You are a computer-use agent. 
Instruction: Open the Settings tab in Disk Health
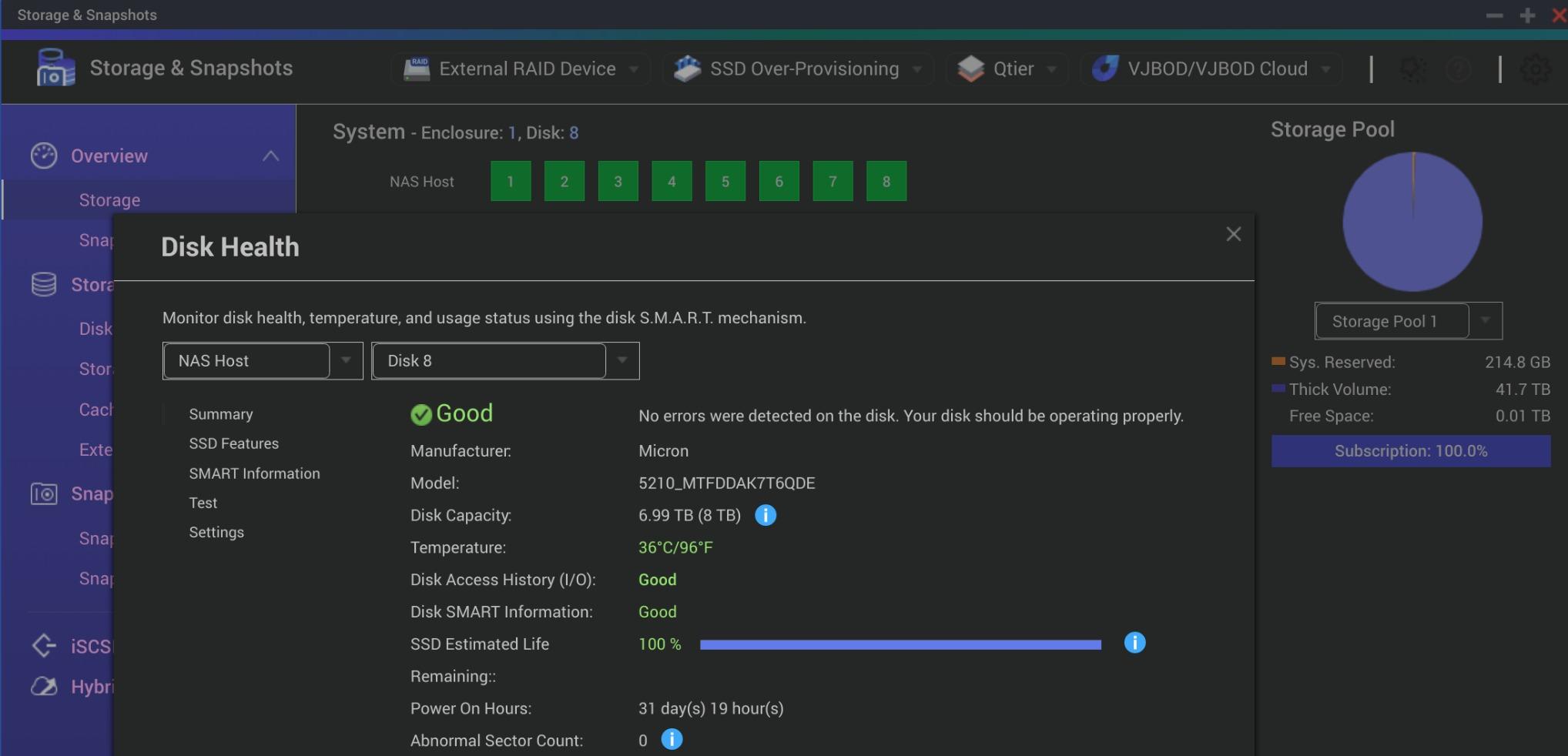click(x=216, y=532)
